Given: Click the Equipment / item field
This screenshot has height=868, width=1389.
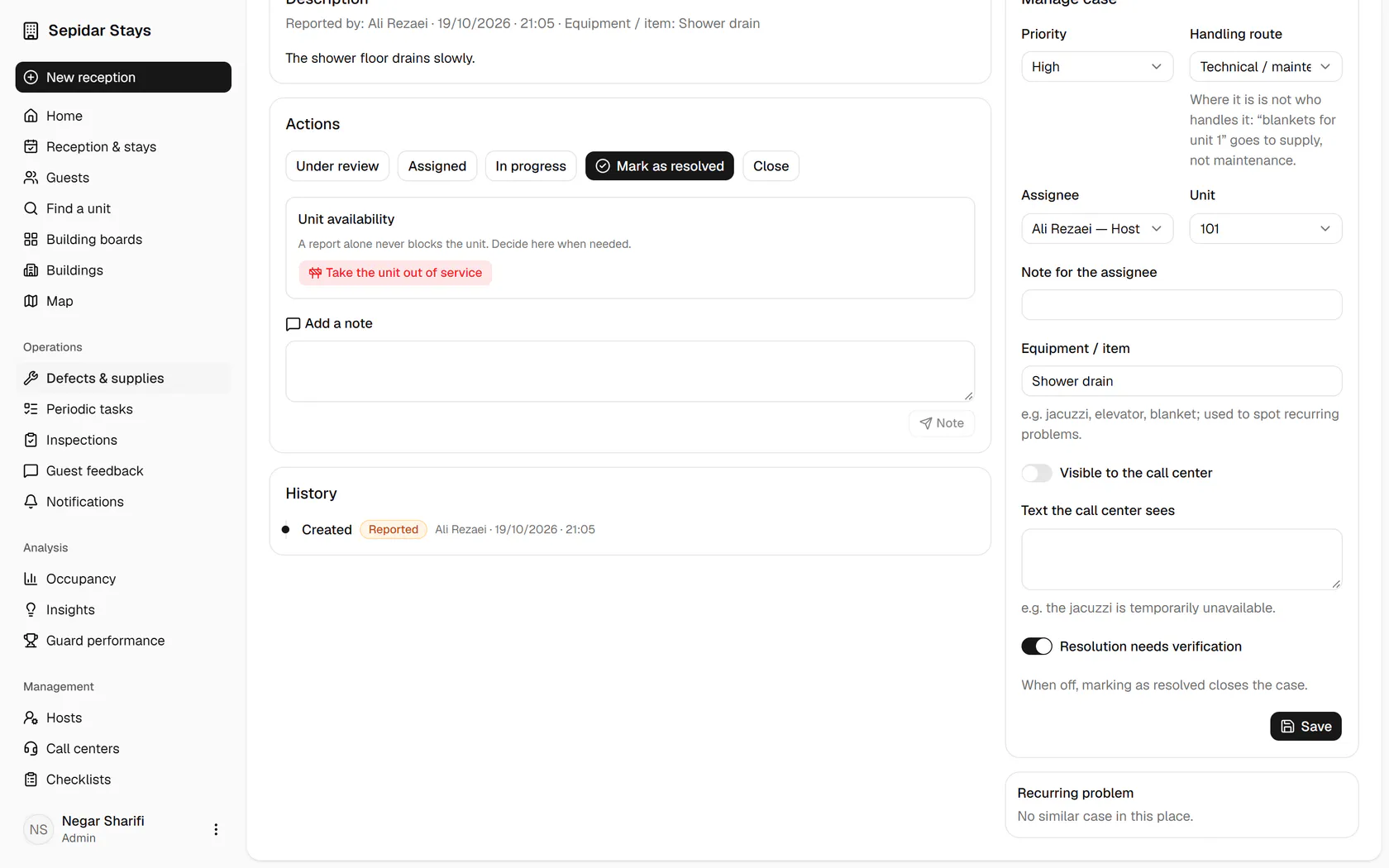Looking at the screenshot, I should click(1181, 381).
